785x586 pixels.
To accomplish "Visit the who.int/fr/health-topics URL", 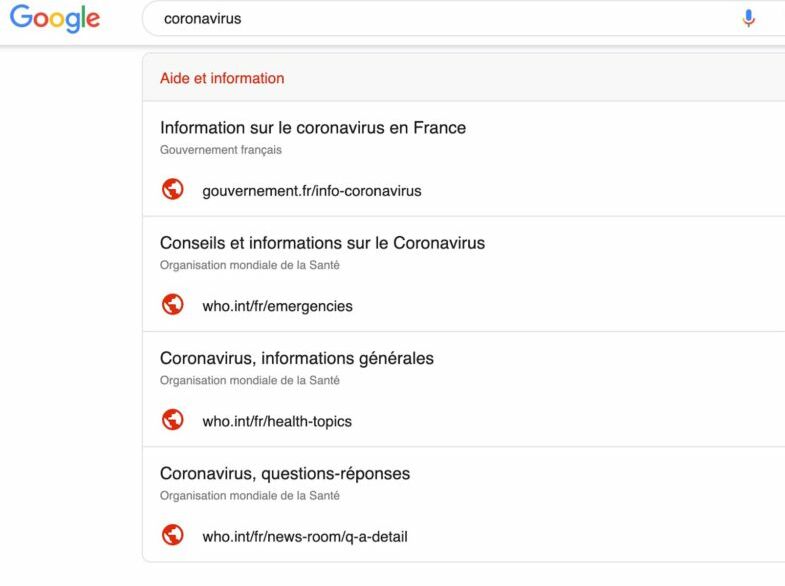I will click(277, 421).
